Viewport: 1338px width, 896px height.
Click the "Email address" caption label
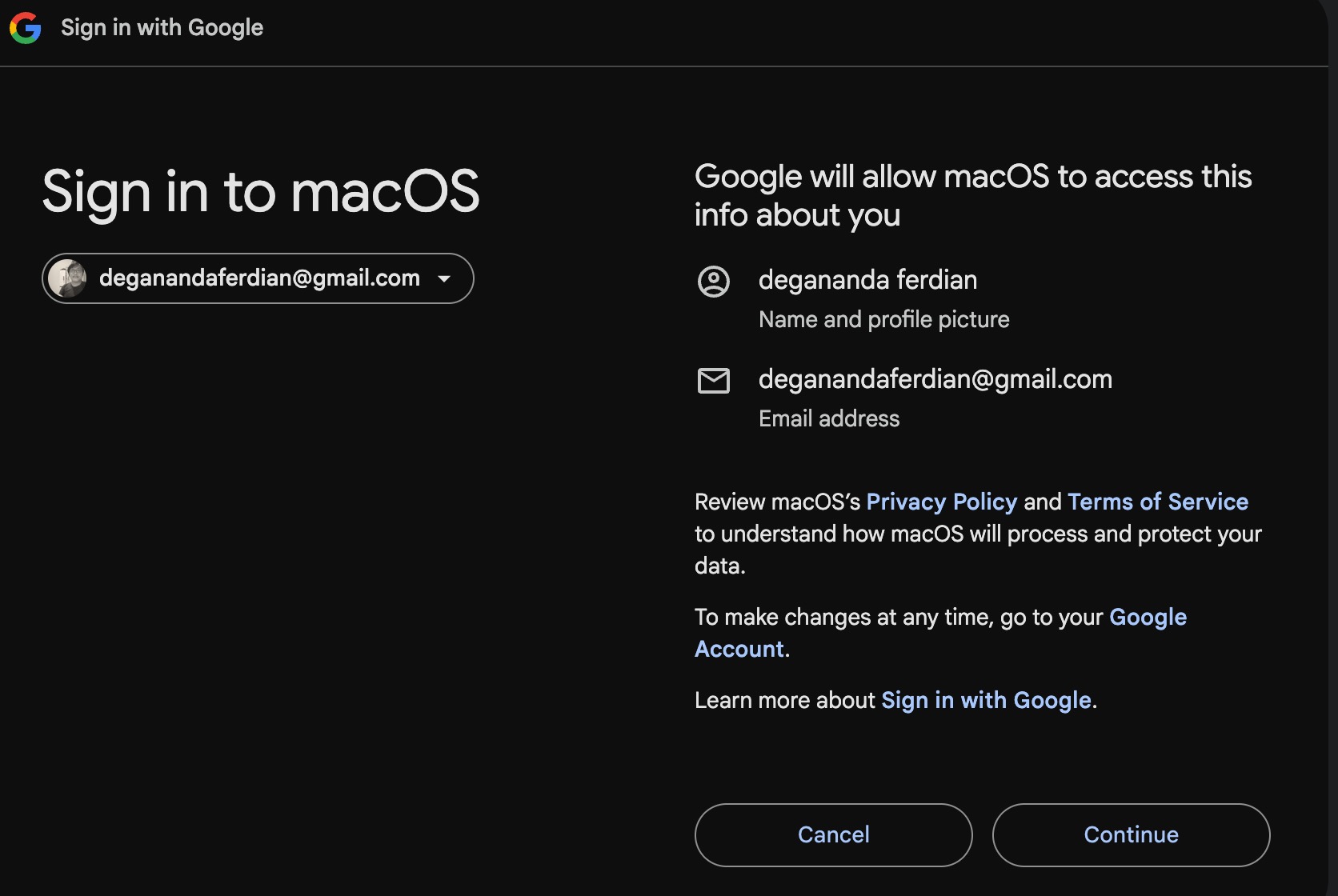(x=829, y=419)
